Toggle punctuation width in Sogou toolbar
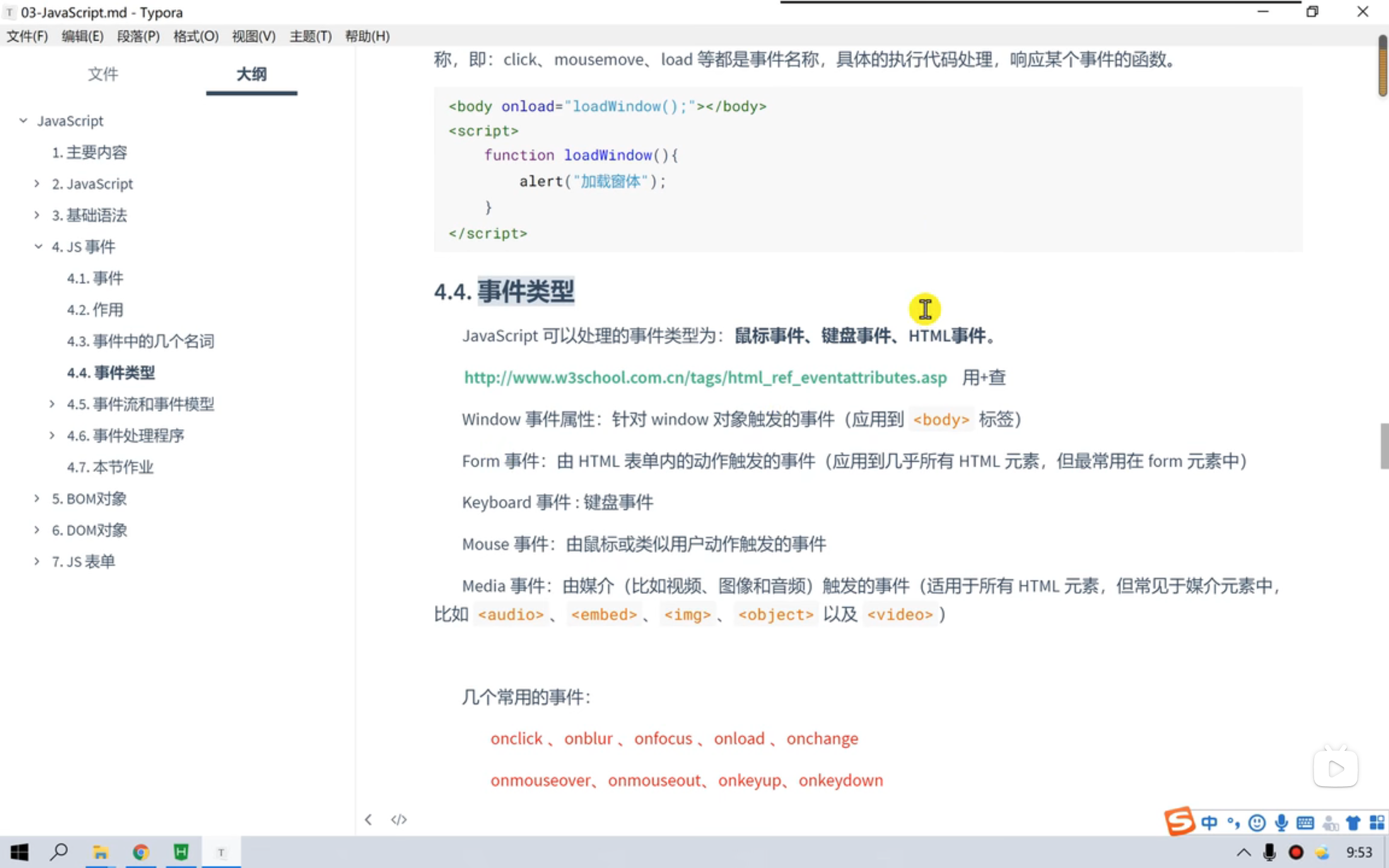Viewport: 1389px width, 868px height. point(1233,821)
